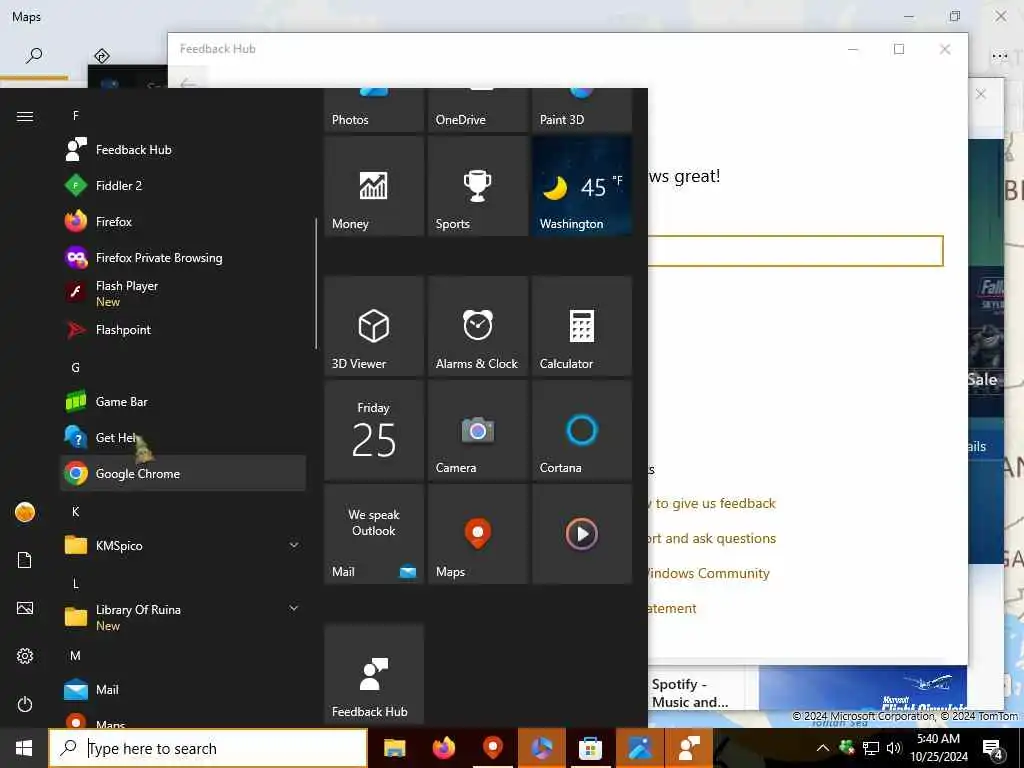This screenshot has height=768, width=1024.
Task: Show hidden system tray icons
Action: coord(823,748)
